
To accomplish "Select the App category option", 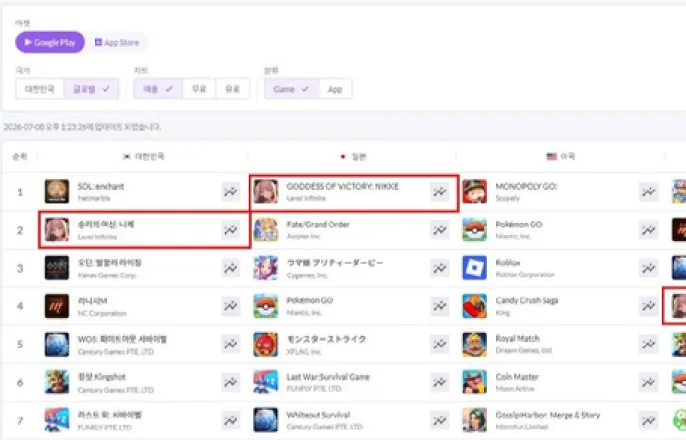I will click(335, 89).
